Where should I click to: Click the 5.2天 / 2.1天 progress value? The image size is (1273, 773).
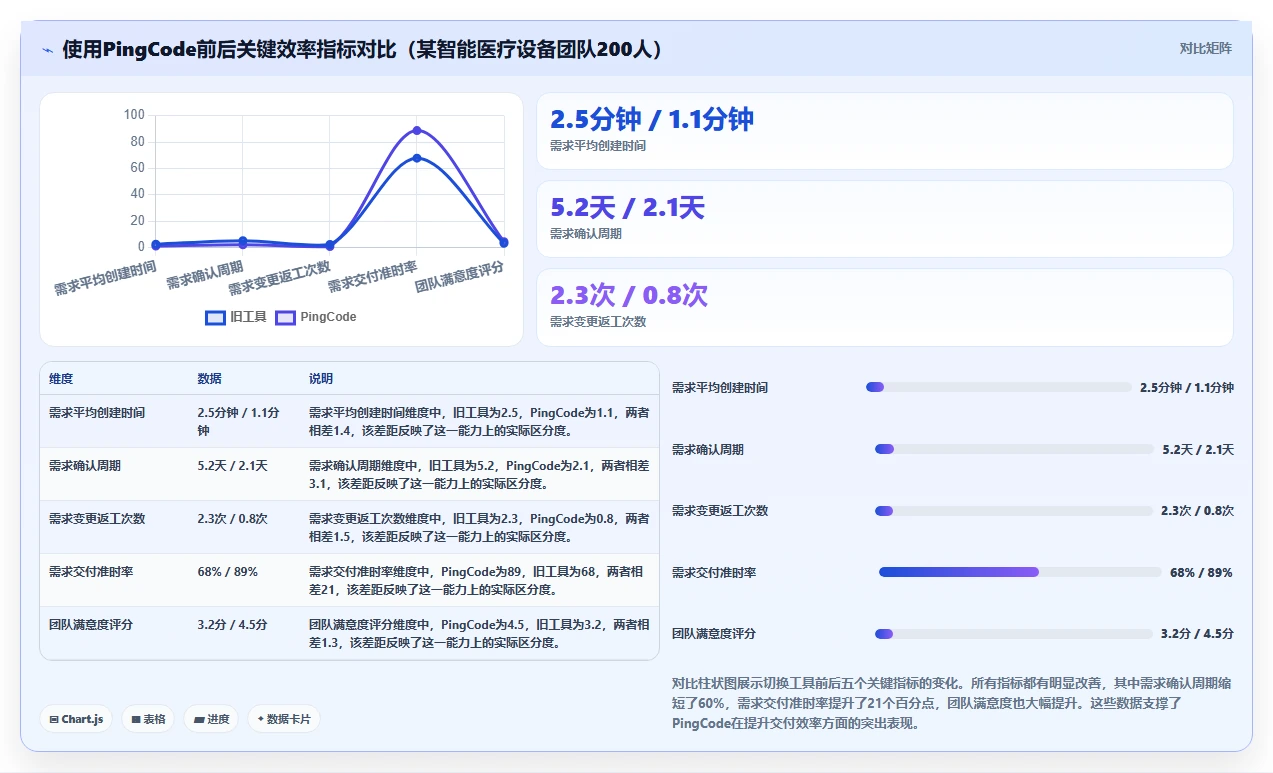(x=1198, y=450)
